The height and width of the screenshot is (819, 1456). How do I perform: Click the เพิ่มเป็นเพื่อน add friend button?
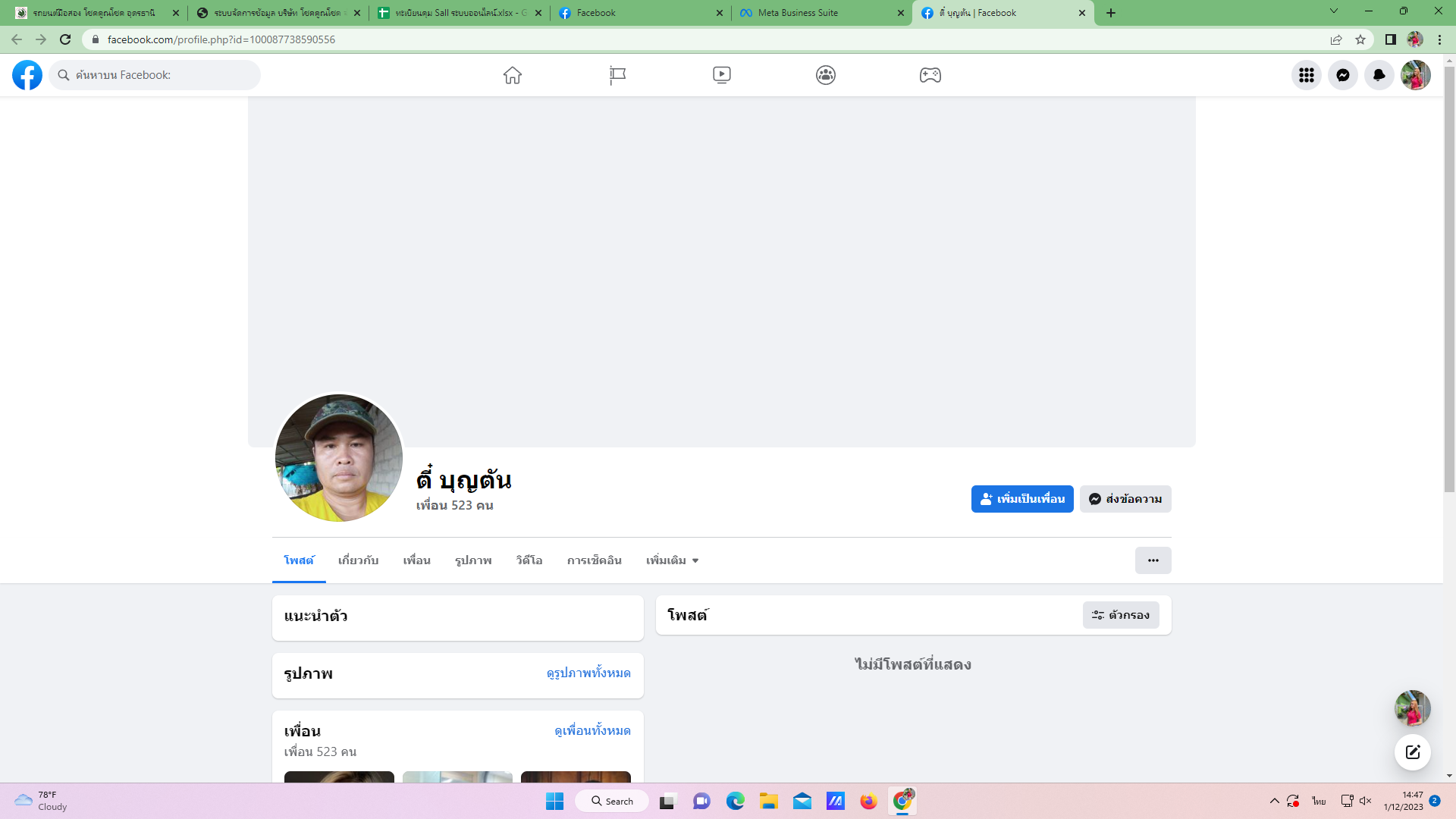(1021, 499)
